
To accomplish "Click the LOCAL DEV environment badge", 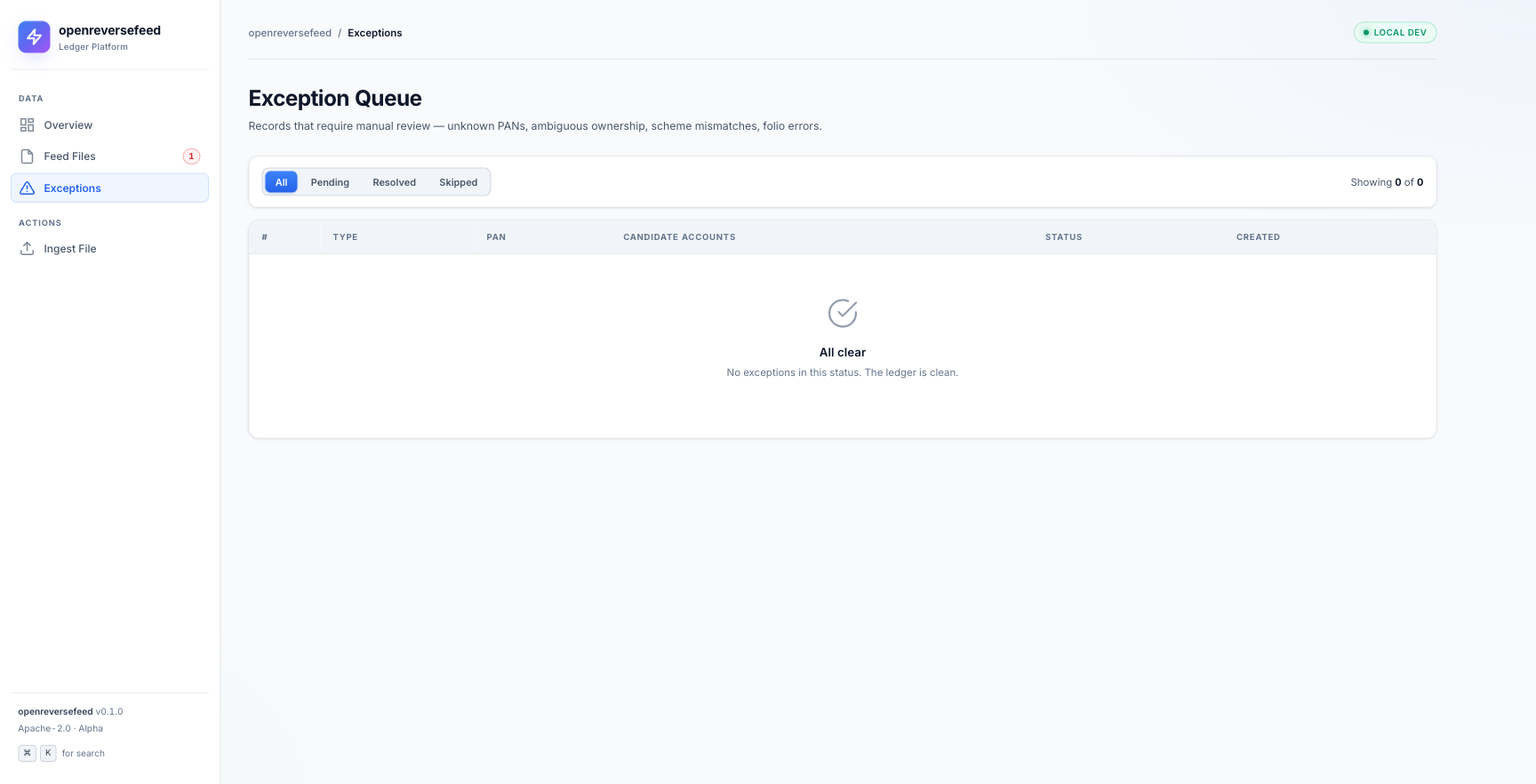I will point(1395,33).
